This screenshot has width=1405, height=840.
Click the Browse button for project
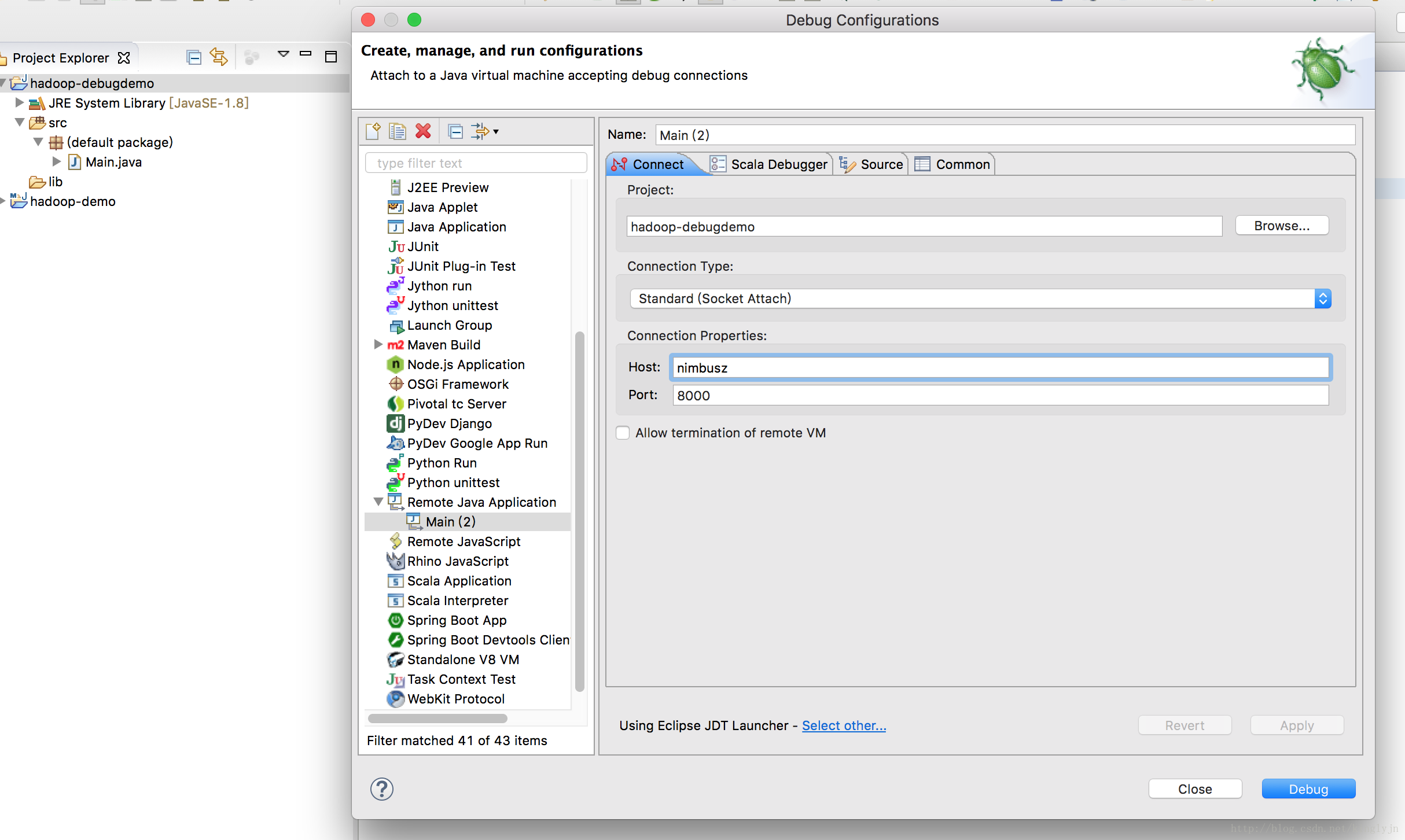[1283, 225]
